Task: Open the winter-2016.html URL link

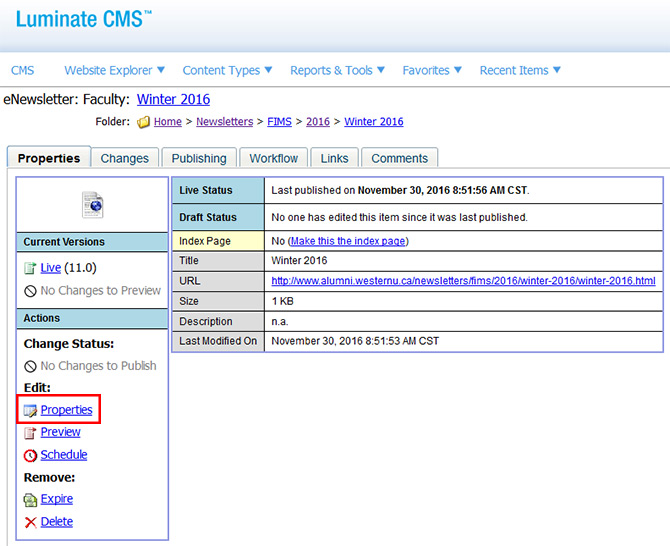Action: (x=463, y=281)
